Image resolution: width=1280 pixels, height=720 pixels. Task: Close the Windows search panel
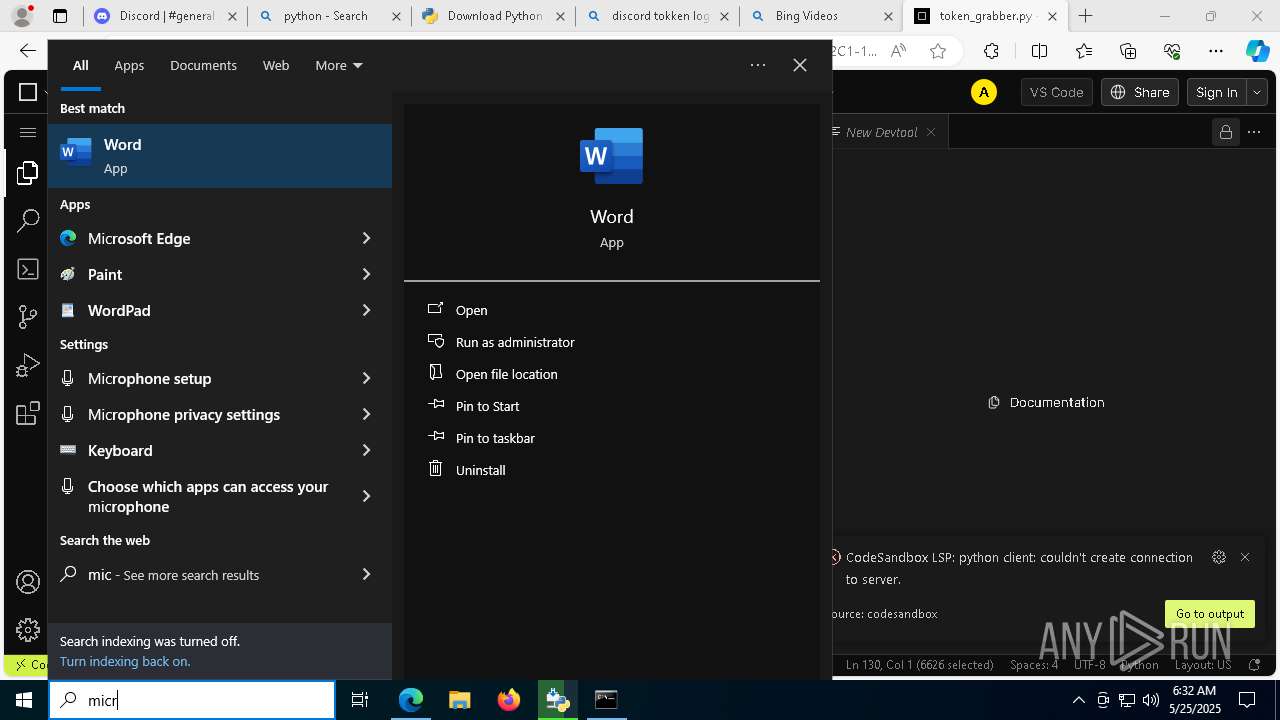(800, 65)
